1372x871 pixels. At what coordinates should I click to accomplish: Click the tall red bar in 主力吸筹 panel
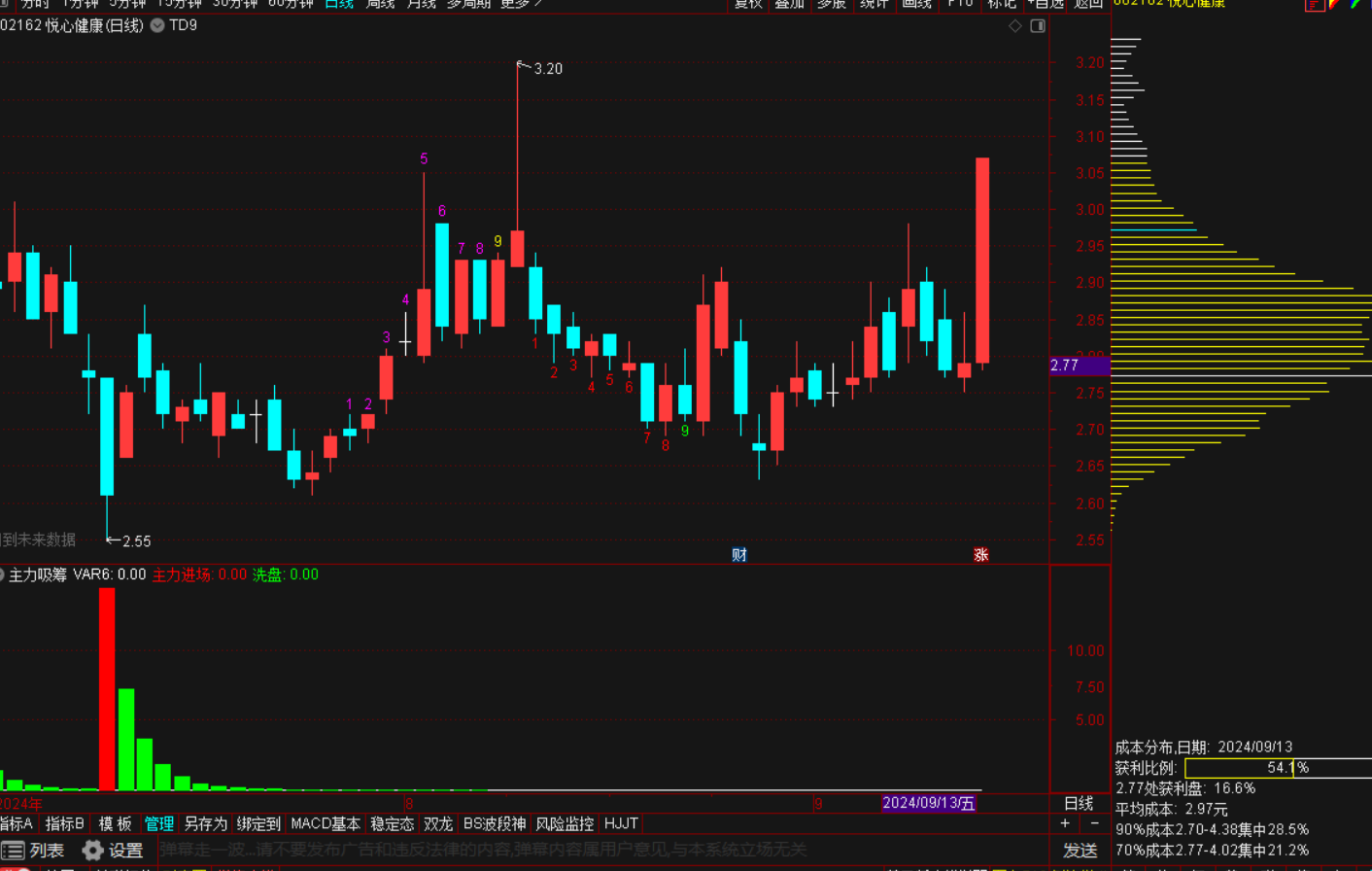coord(107,689)
